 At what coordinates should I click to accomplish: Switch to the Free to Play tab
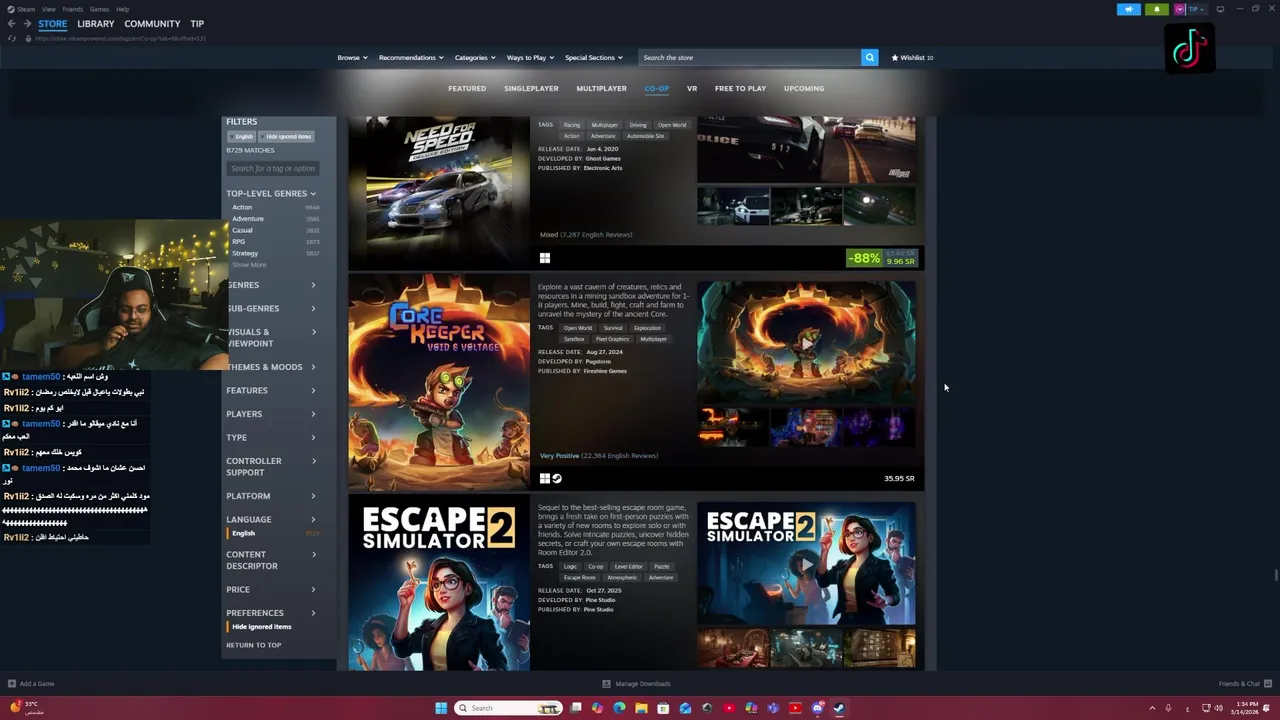[740, 88]
